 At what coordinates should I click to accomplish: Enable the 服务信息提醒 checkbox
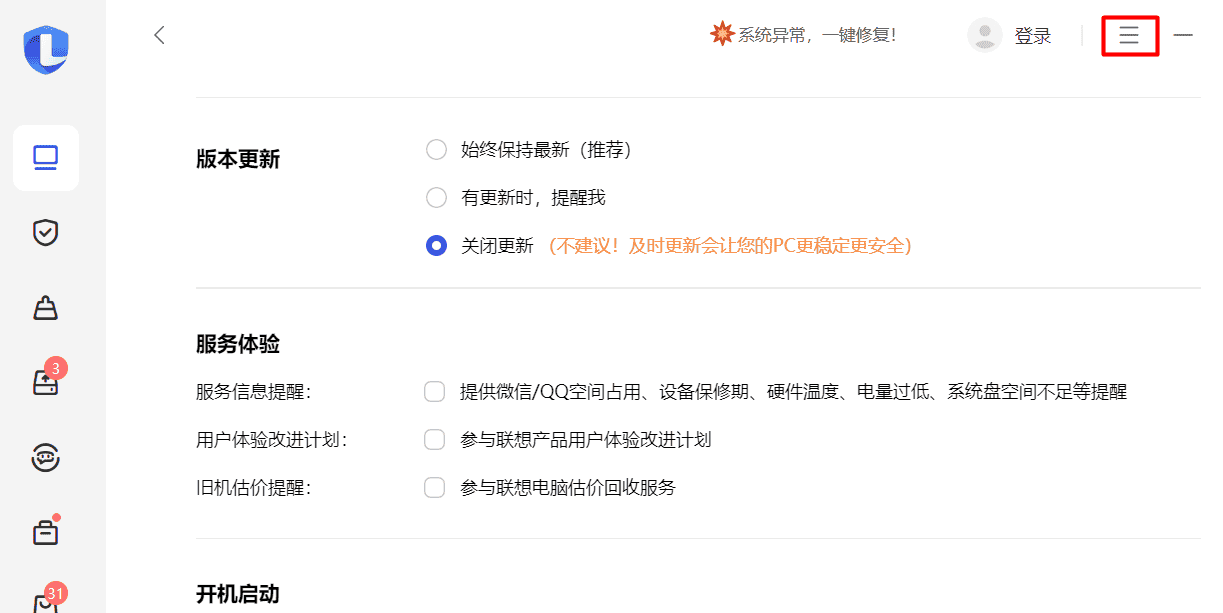click(x=434, y=392)
